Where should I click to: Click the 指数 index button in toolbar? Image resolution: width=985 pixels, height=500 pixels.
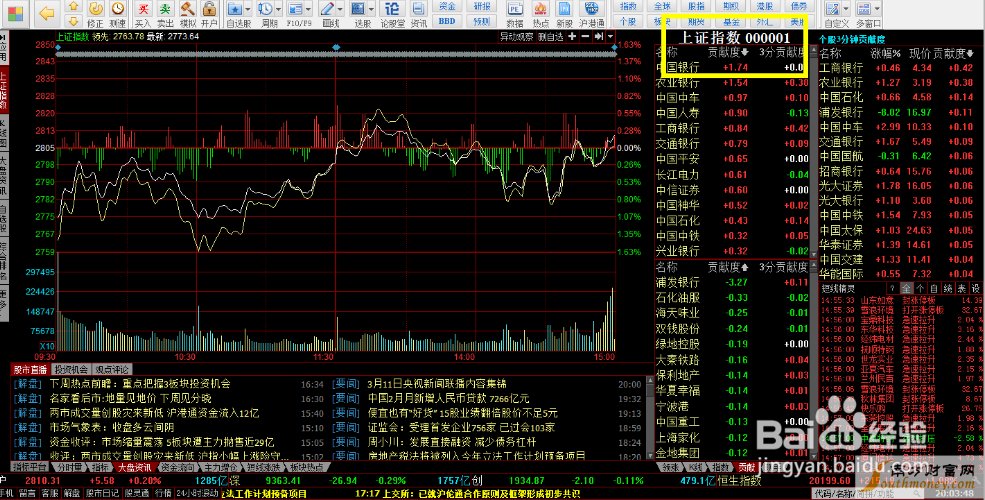point(627,6)
